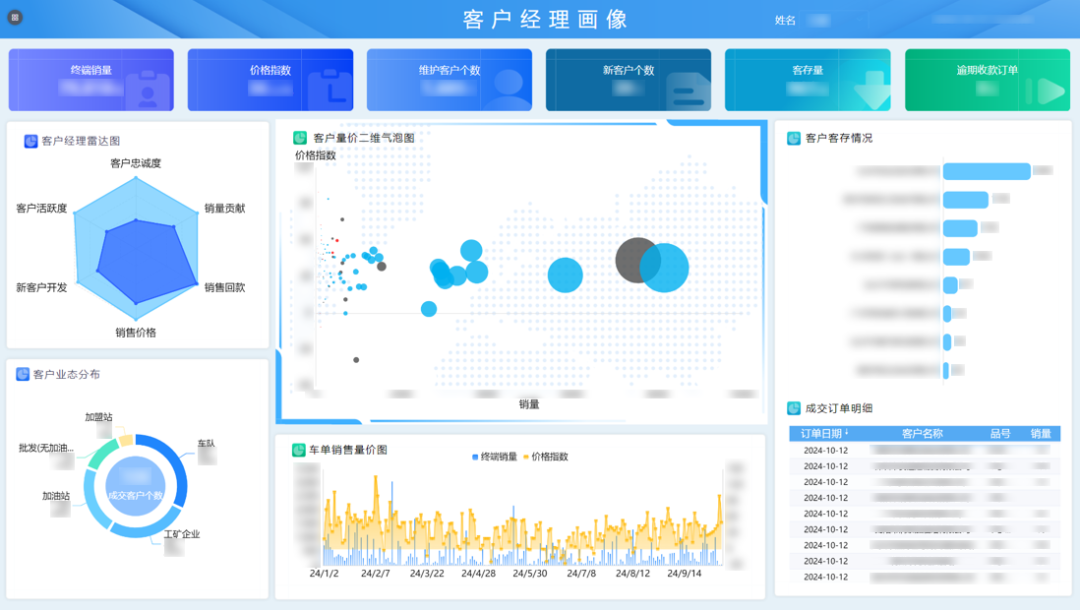The width and height of the screenshot is (1080, 611).
Task: Click the 销量 column header in table
Action: coord(1041,434)
